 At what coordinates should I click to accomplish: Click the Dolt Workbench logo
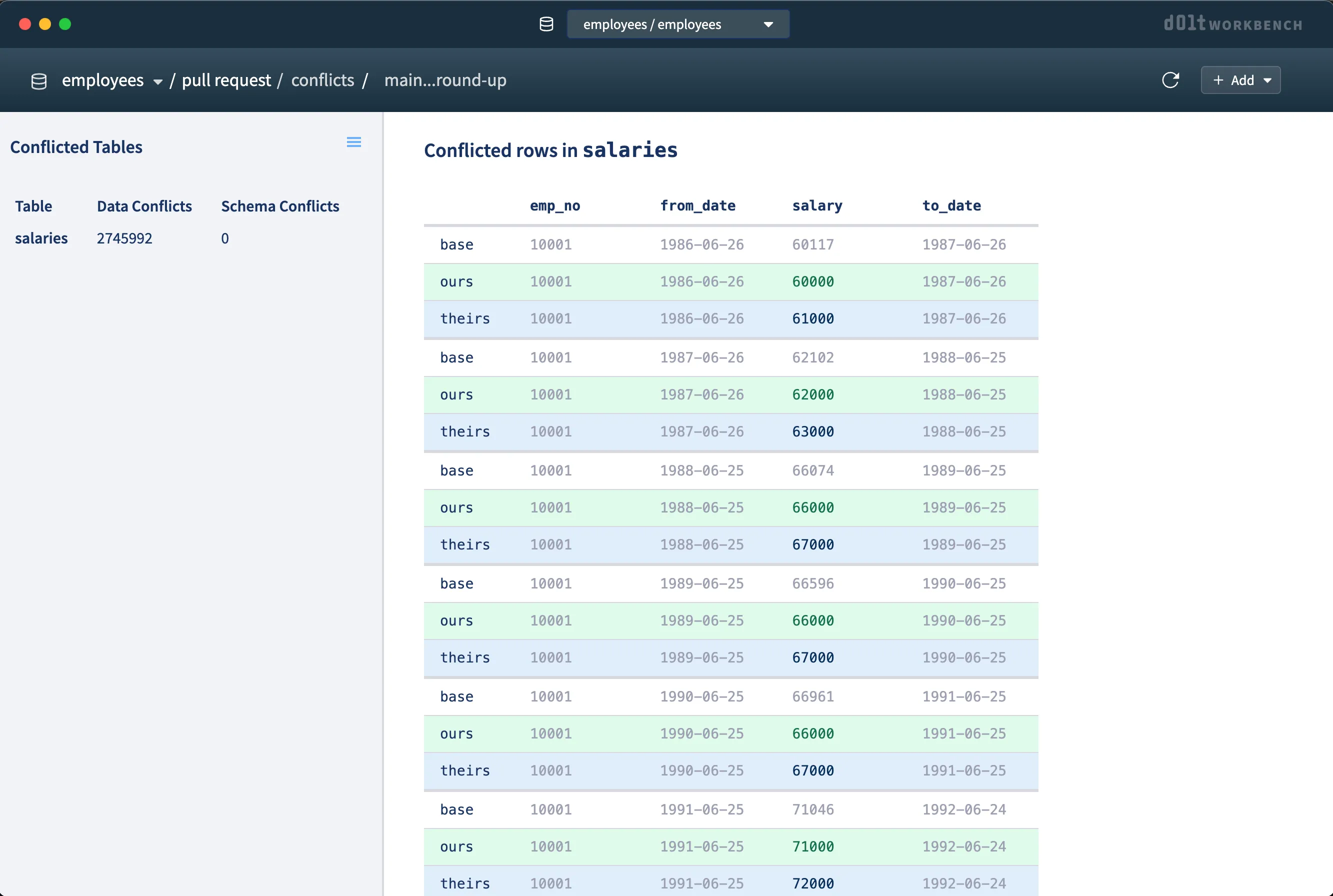click(x=1232, y=24)
